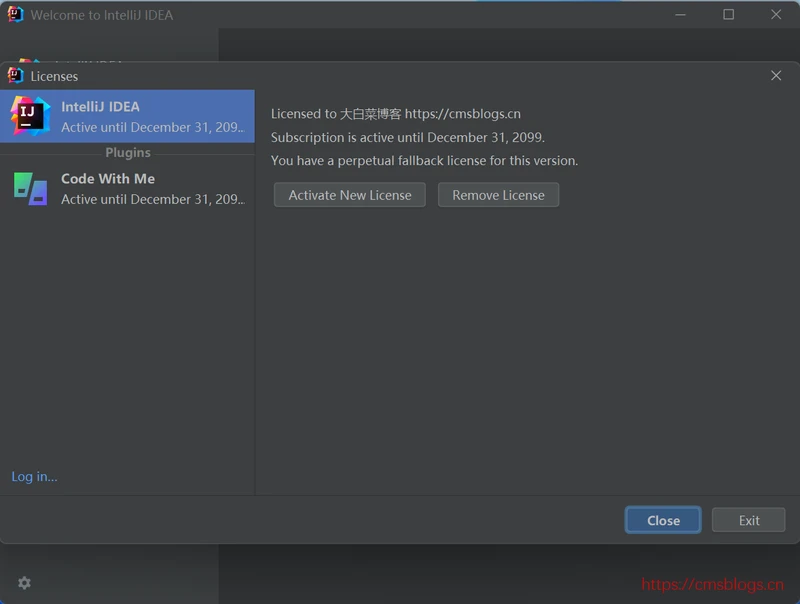This screenshot has height=604, width=800.
Task: Click the Exit button
Action: (x=748, y=520)
